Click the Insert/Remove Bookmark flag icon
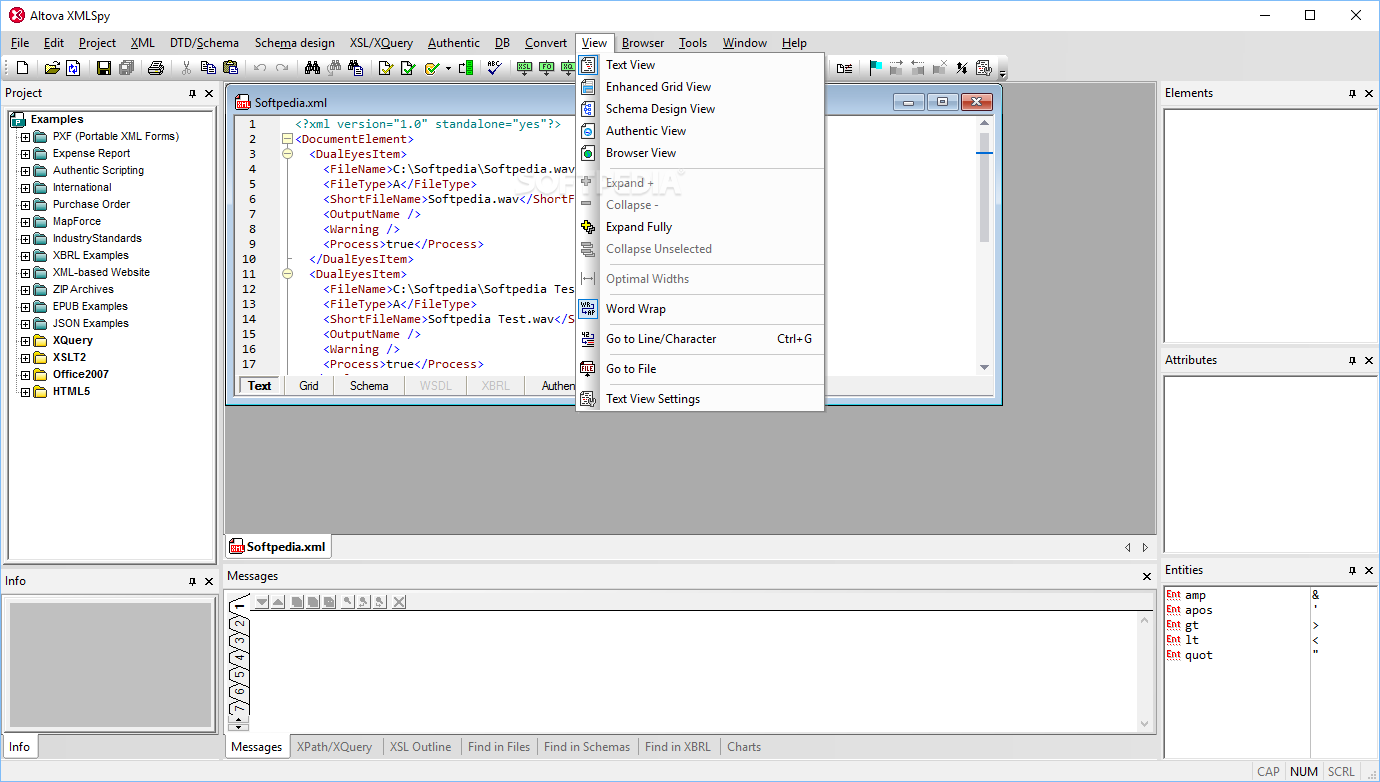 tap(876, 68)
